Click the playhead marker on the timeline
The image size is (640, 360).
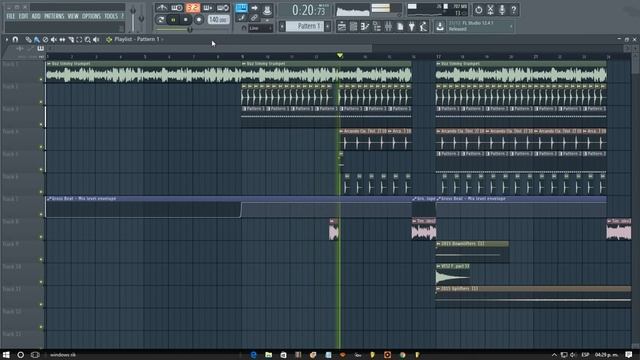340,55
